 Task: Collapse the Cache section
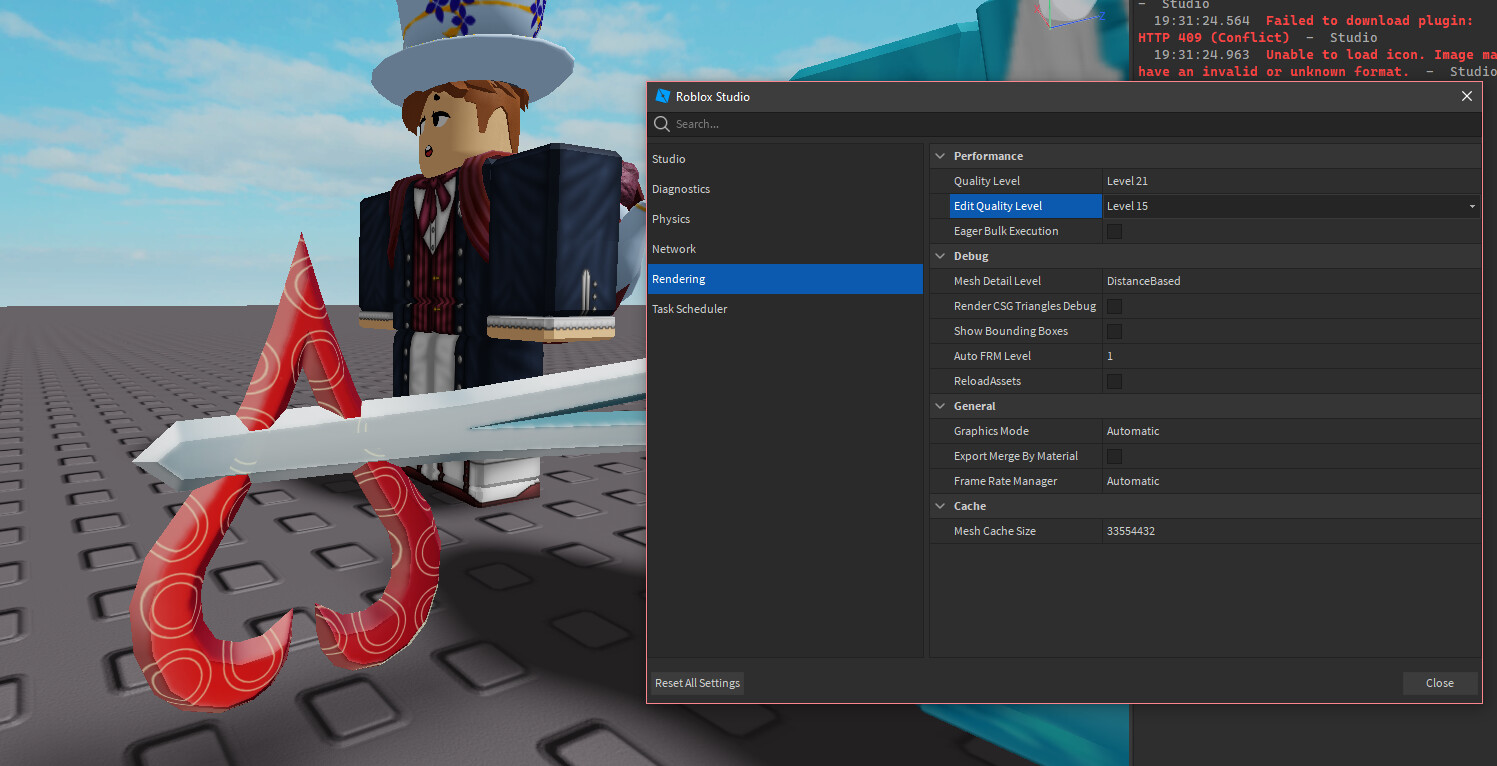pos(939,506)
